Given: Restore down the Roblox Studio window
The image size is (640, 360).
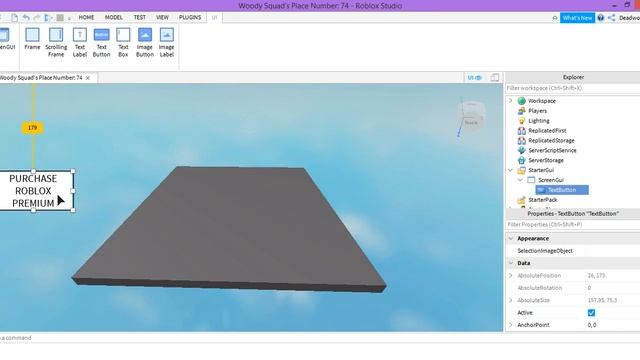Looking at the screenshot, I should [x=627, y=5].
